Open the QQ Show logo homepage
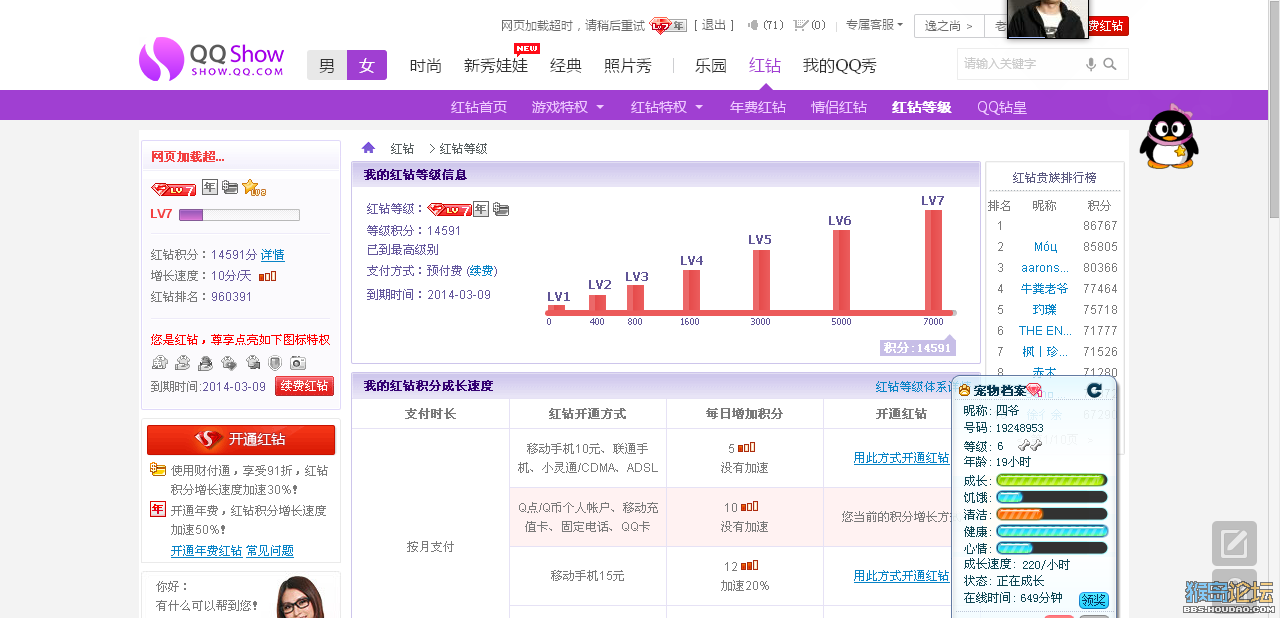The image size is (1280, 618). tap(212, 59)
